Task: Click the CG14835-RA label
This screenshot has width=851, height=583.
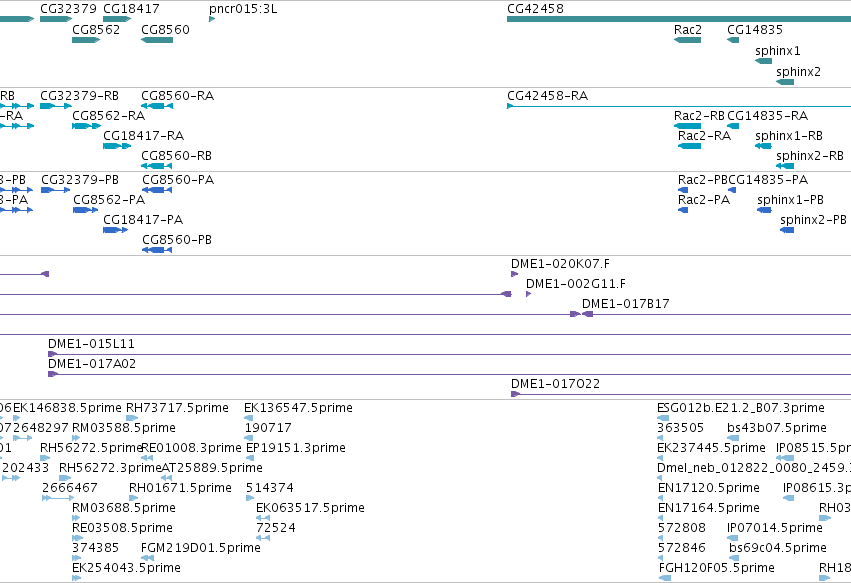Action: [767, 116]
